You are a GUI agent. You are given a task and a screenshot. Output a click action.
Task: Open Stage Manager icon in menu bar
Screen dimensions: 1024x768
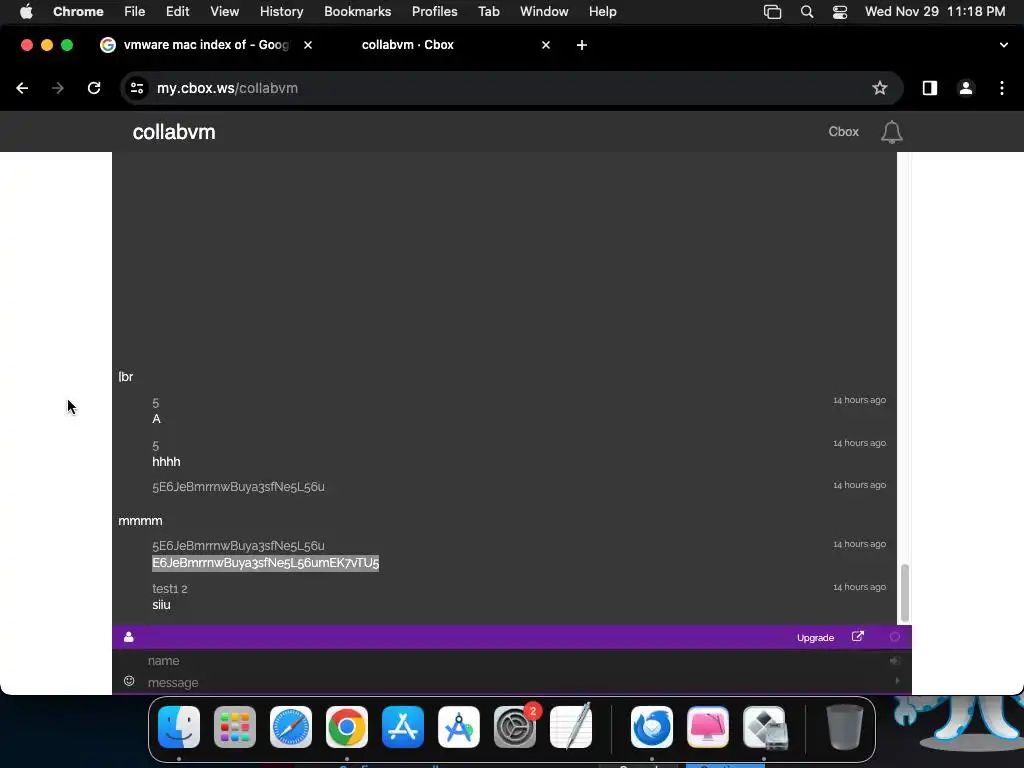[x=773, y=12]
